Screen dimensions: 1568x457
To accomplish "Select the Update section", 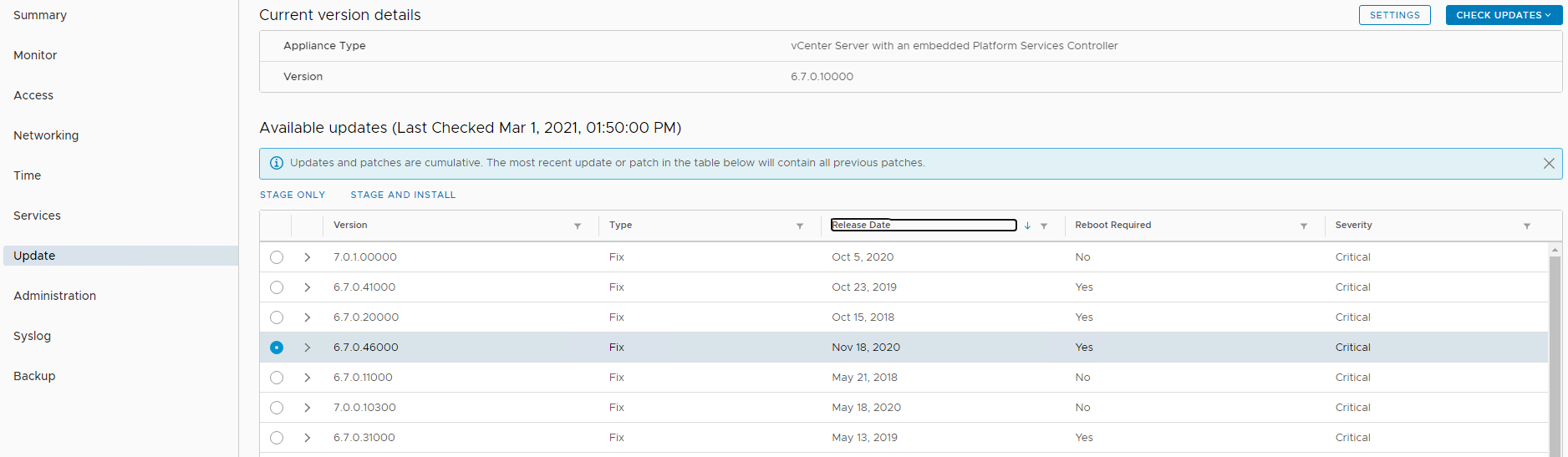I will click(120, 256).
